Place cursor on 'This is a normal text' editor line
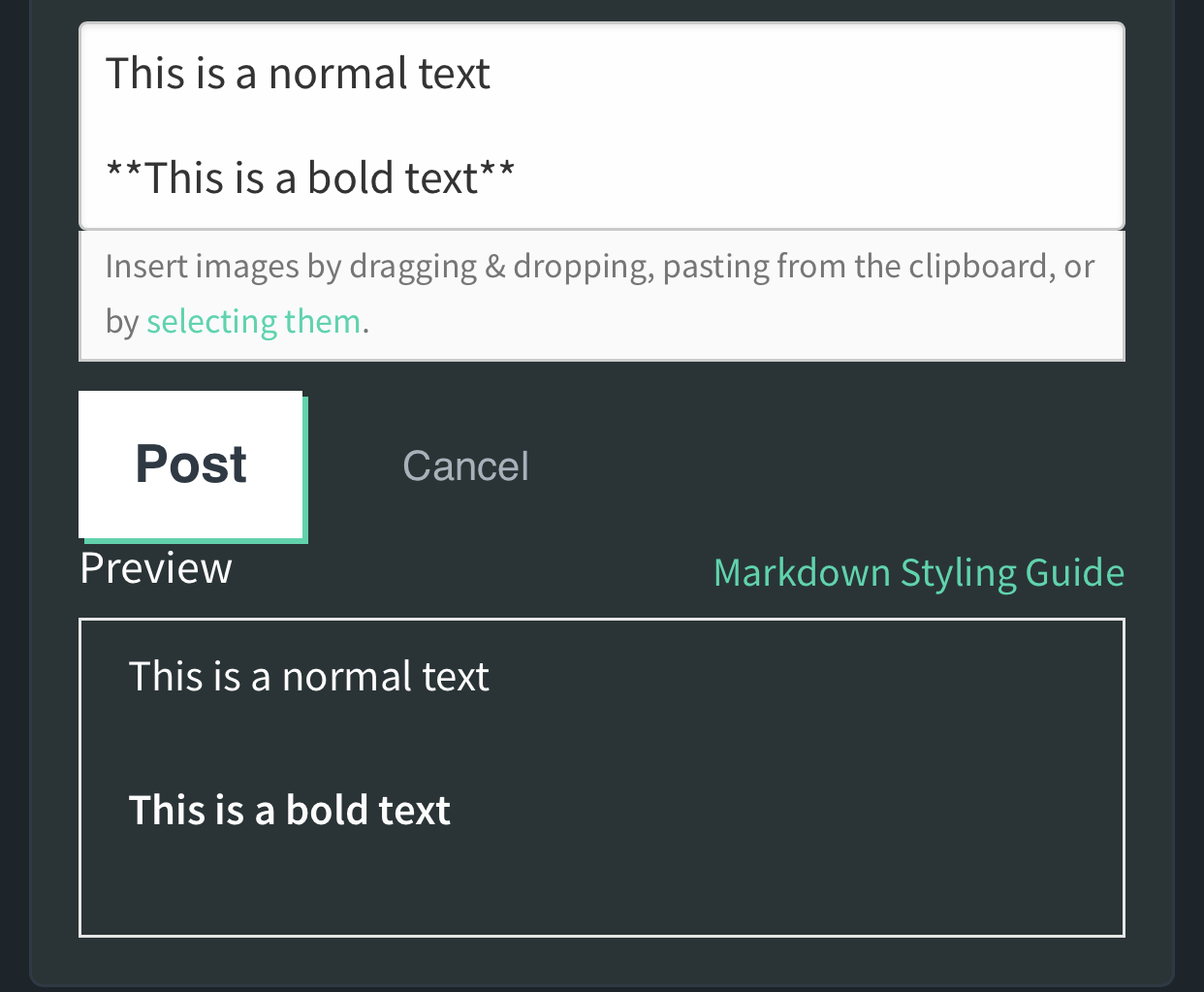Viewport: 1204px width, 992px height. point(298,74)
